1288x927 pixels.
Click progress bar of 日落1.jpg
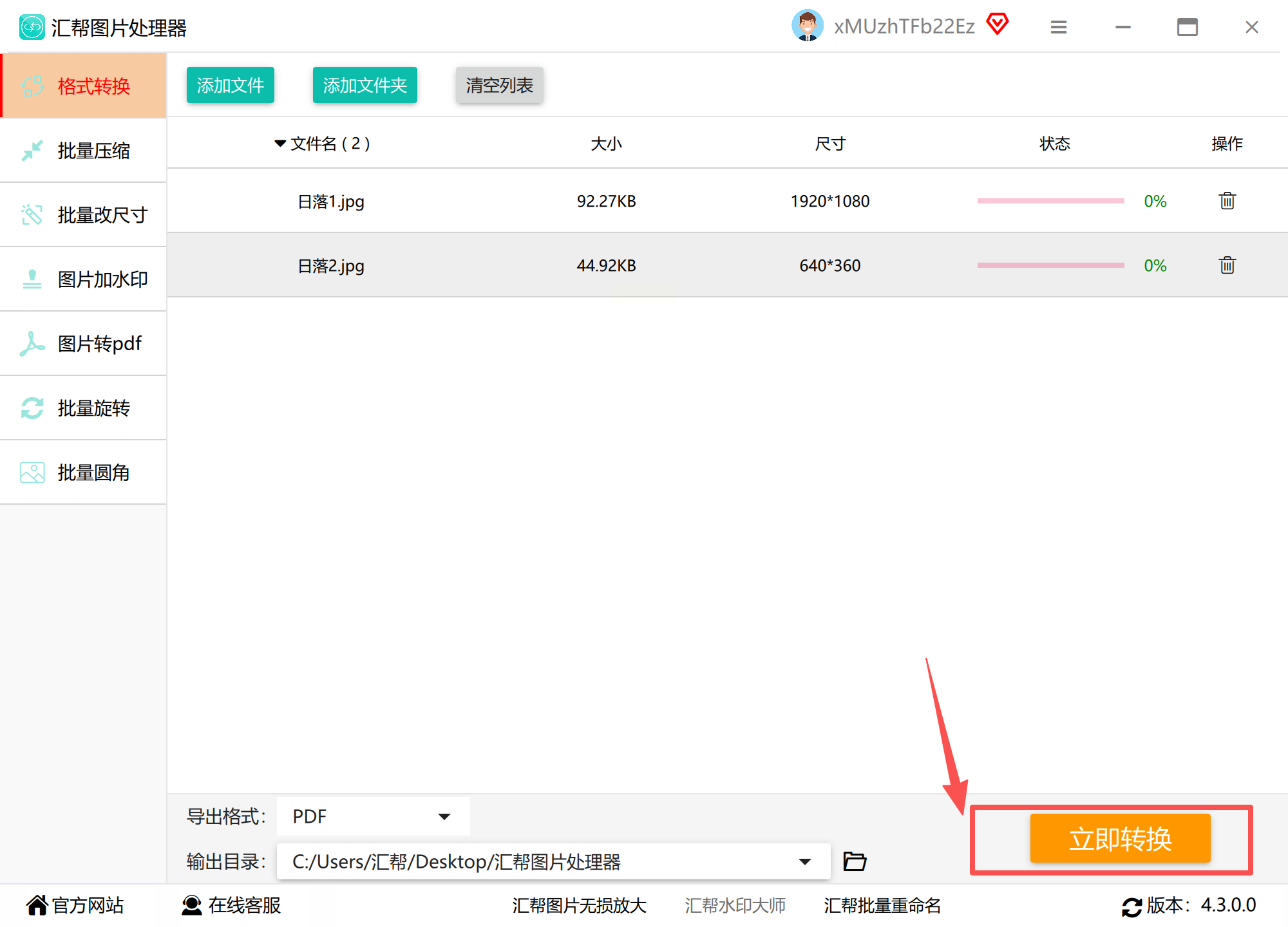(x=1050, y=201)
